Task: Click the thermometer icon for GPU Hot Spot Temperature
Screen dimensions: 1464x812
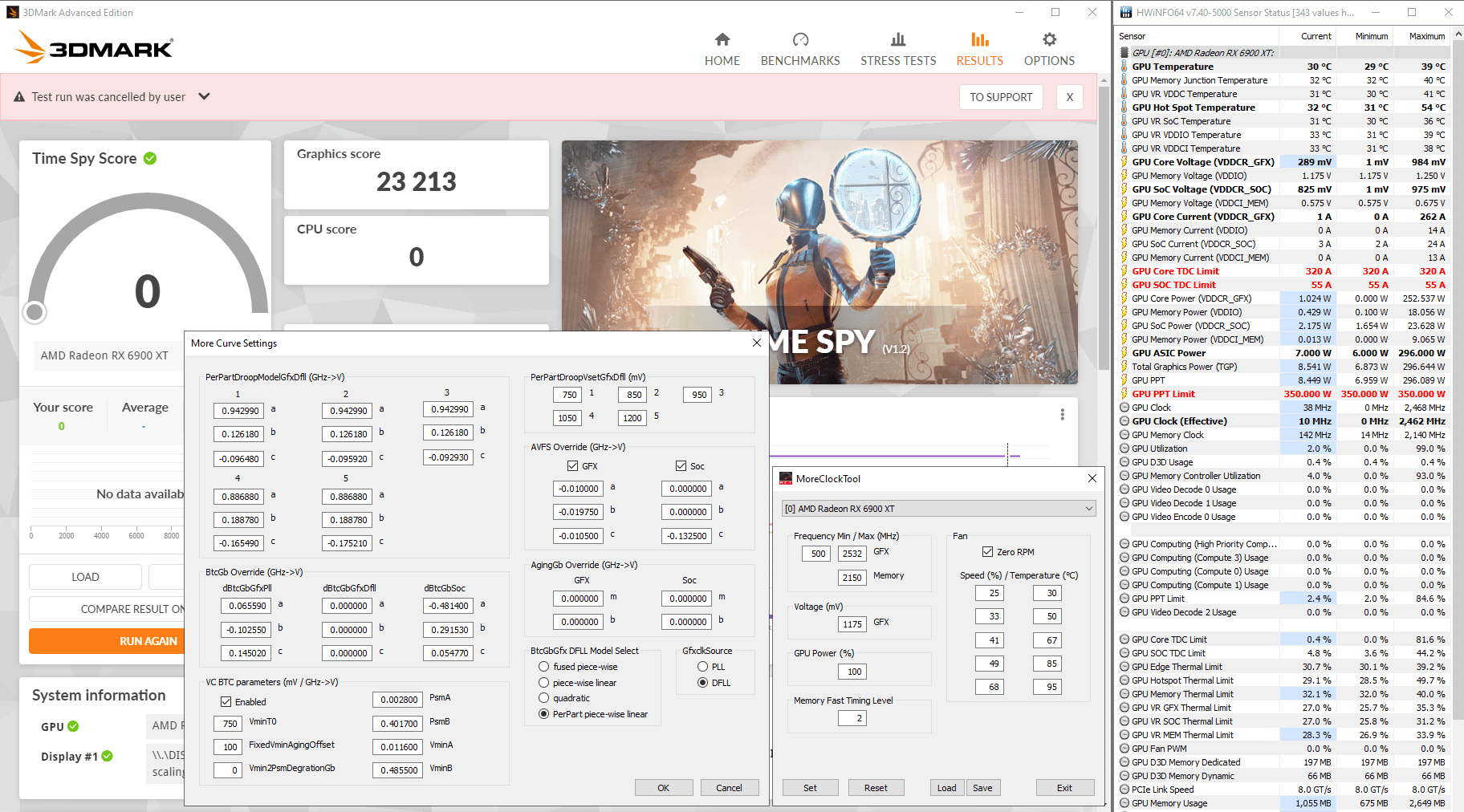Action: tap(1124, 108)
